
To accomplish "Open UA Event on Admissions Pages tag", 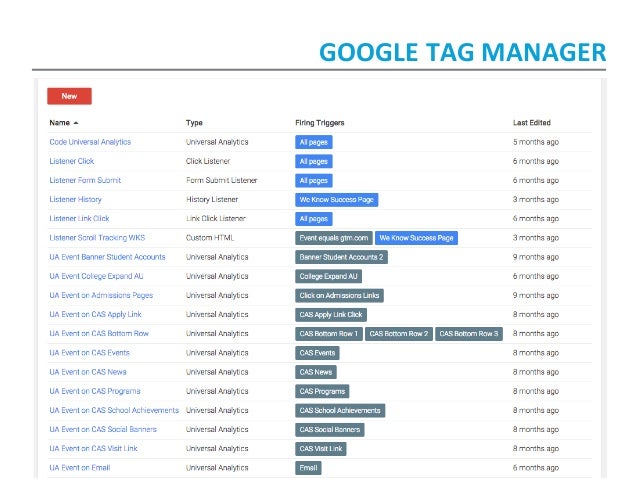I will (x=101, y=295).
